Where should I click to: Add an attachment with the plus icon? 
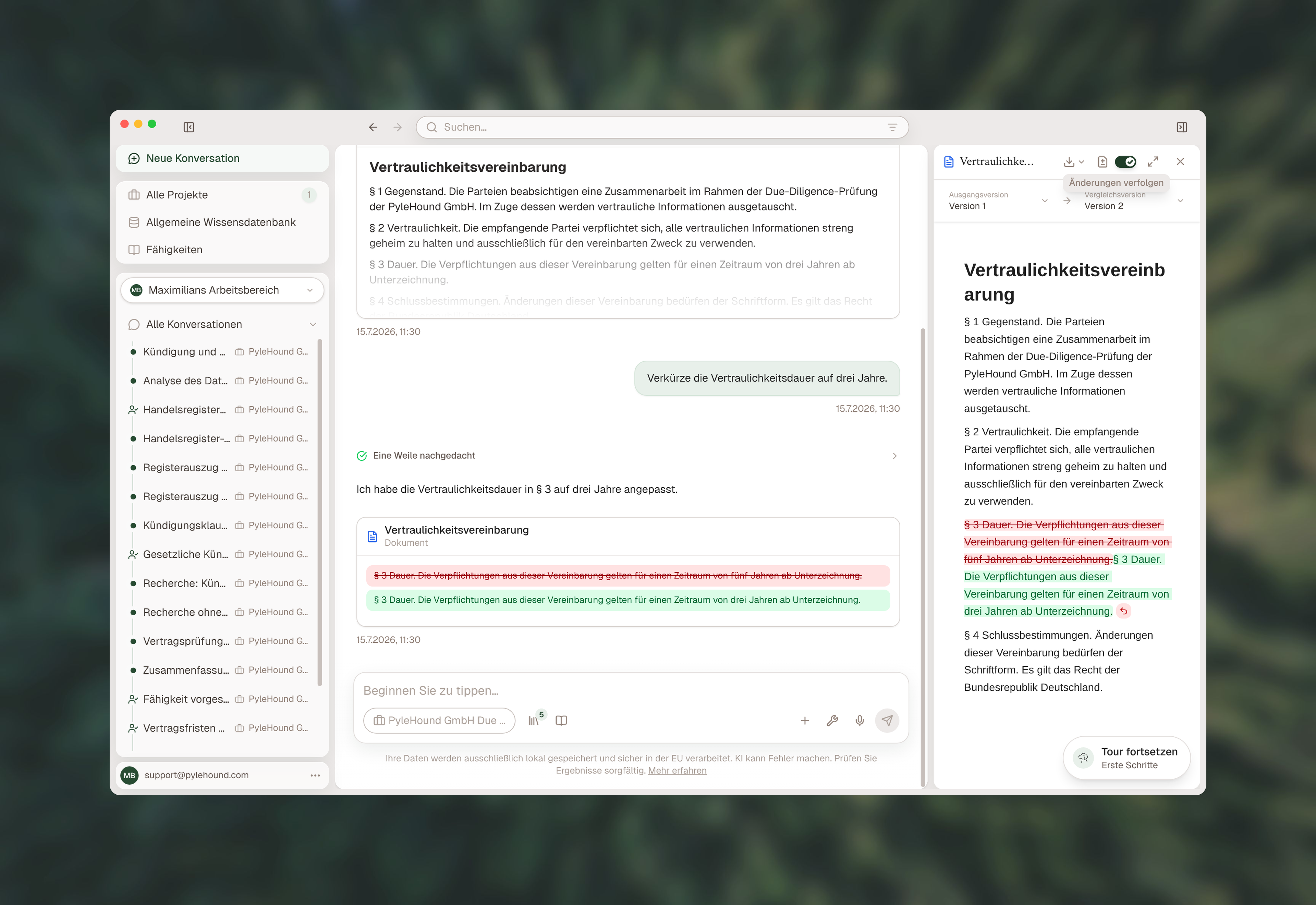(804, 720)
